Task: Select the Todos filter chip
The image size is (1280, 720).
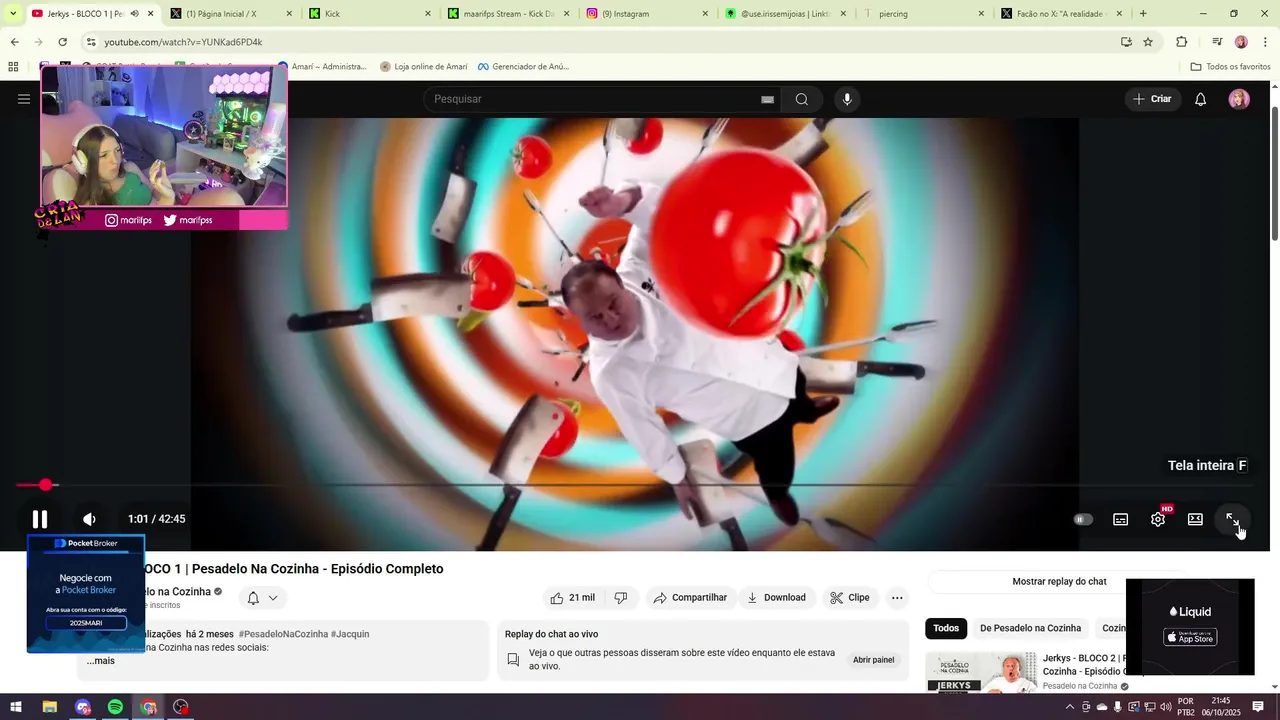Action: pyautogui.click(x=946, y=628)
